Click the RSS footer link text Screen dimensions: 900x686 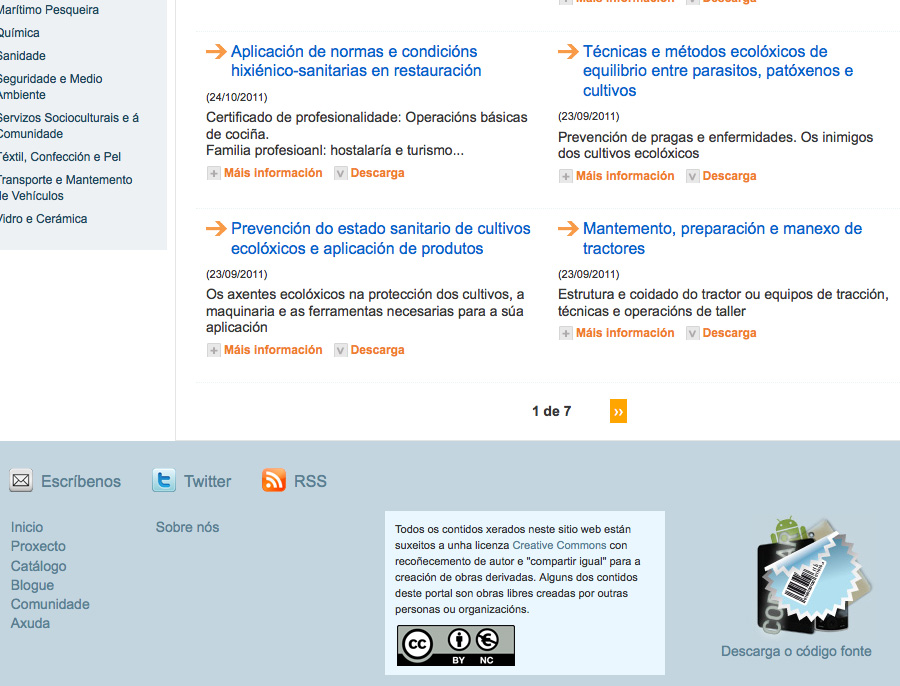coord(310,481)
